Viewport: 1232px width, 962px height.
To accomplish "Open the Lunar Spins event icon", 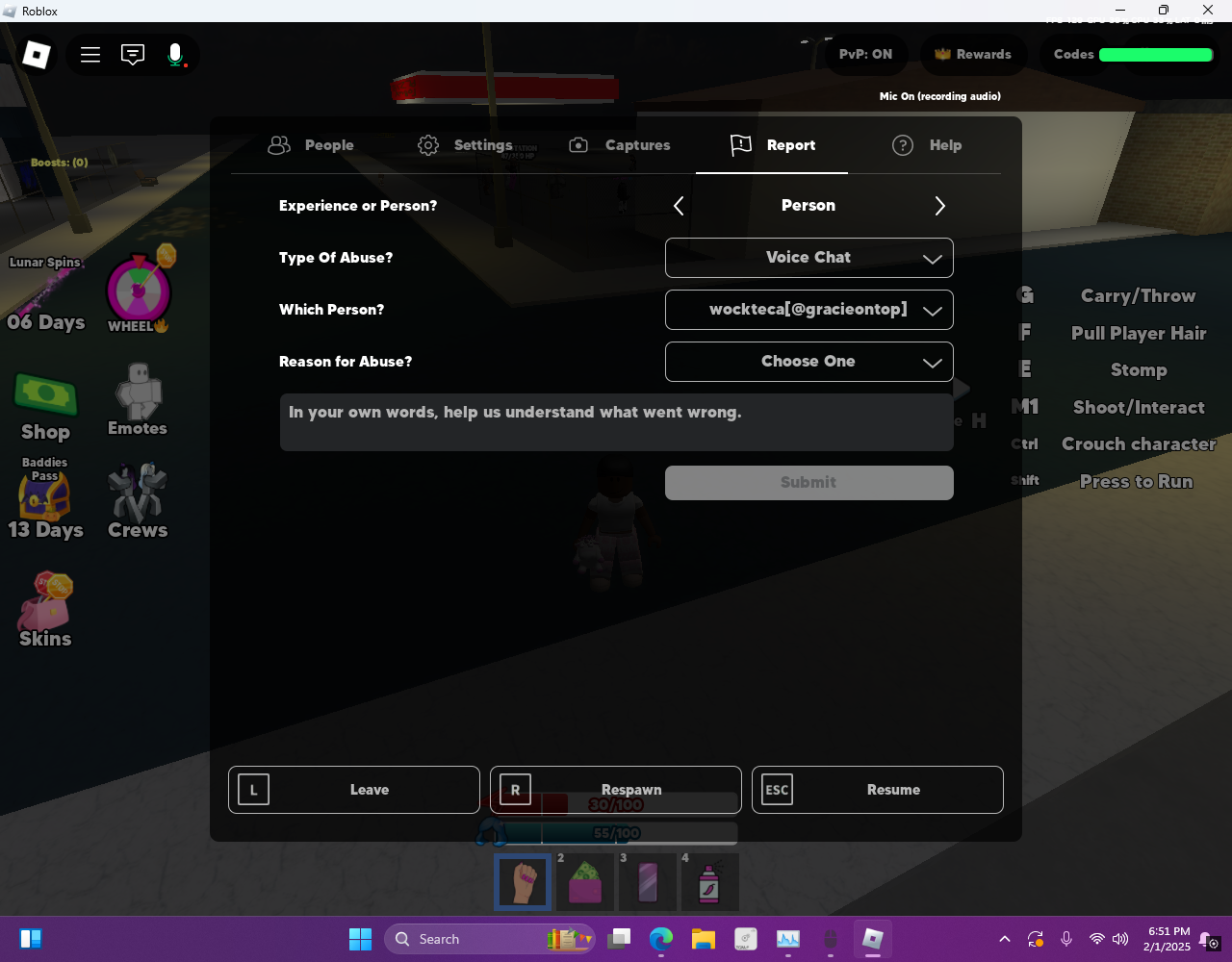I will 45,294.
